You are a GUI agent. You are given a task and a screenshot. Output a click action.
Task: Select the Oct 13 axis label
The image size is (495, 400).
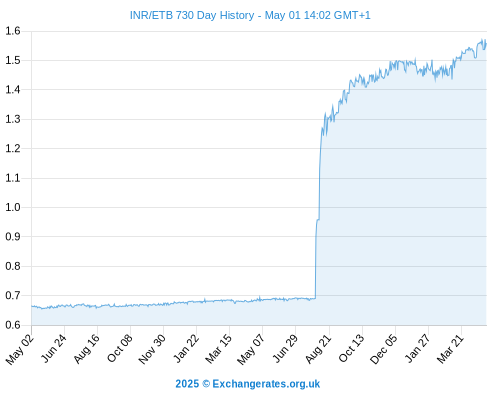click(351, 348)
